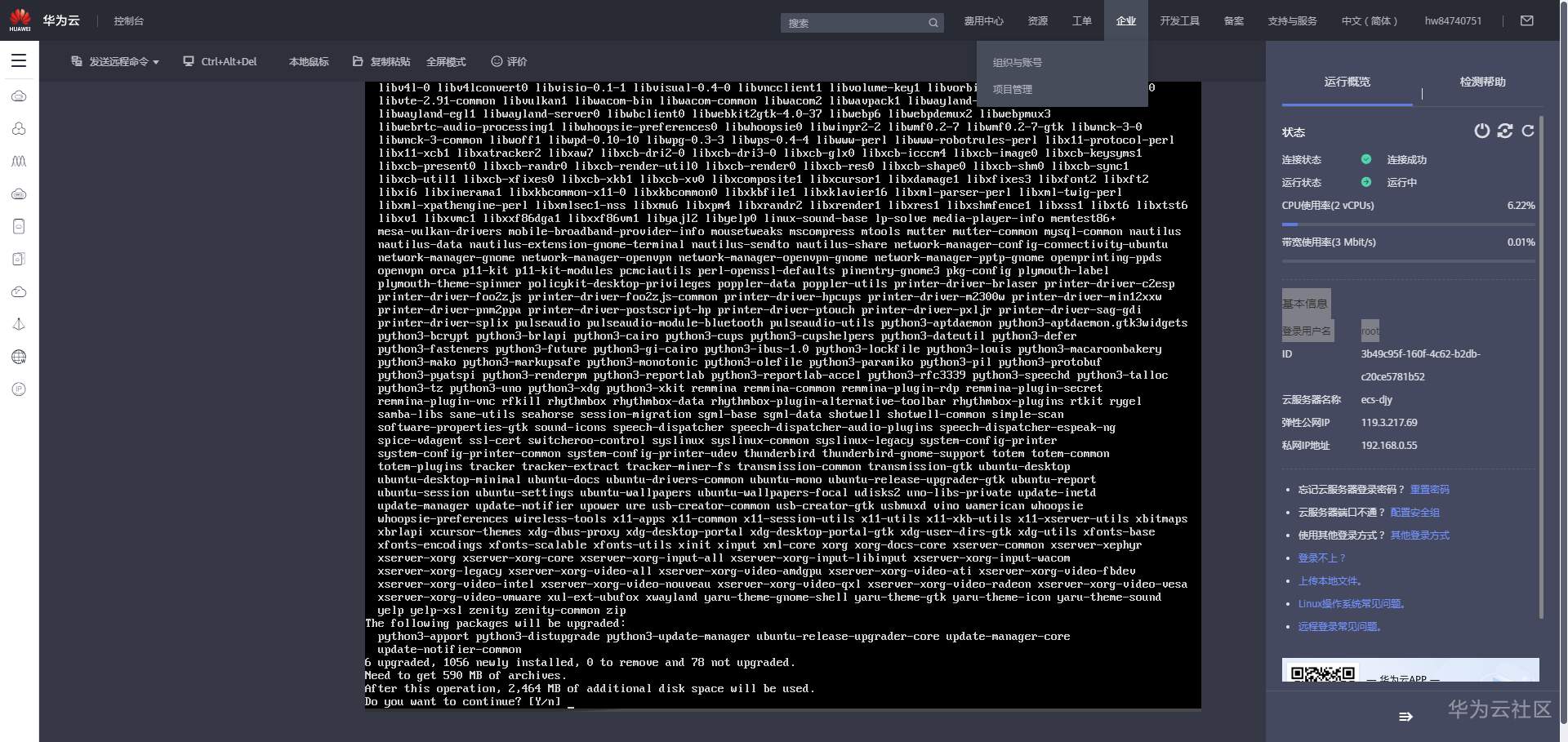Click the elastic public IP 119.3.217.69
The image size is (1568, 742).
[x=1389, y=423]
